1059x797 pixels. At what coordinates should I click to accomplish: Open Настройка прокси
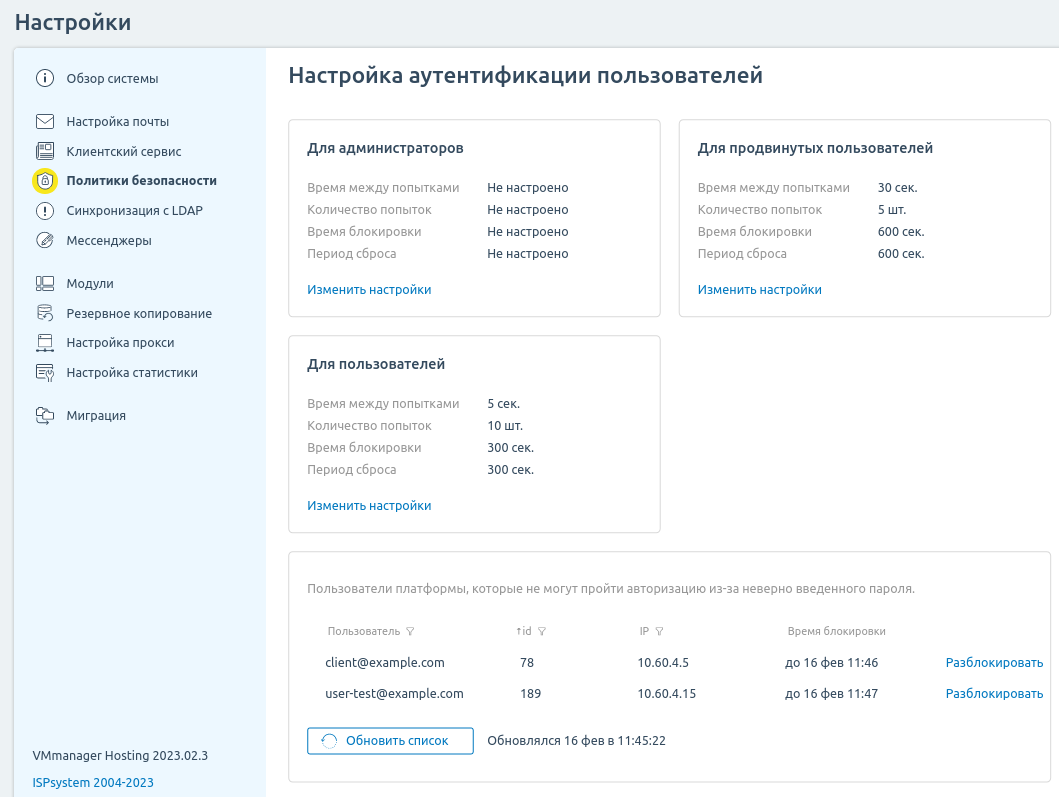120,342
